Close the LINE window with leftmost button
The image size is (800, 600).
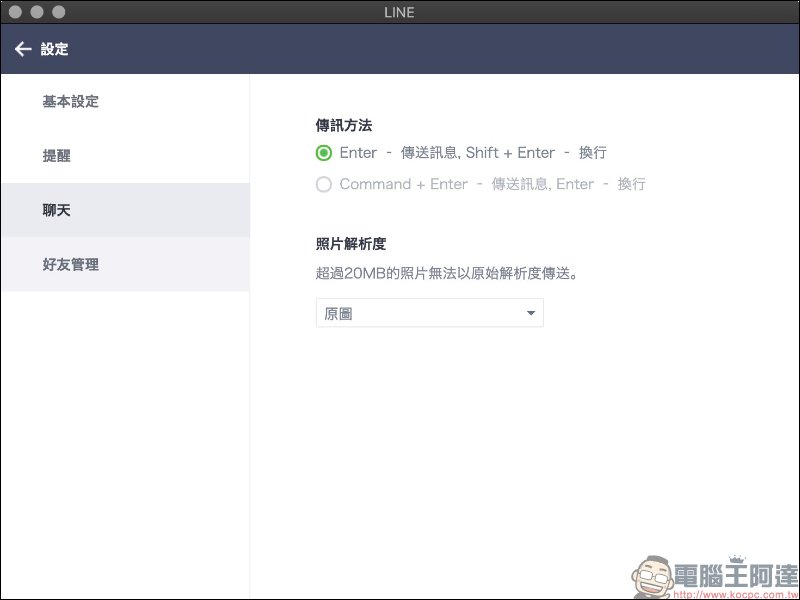pos(15,12)
